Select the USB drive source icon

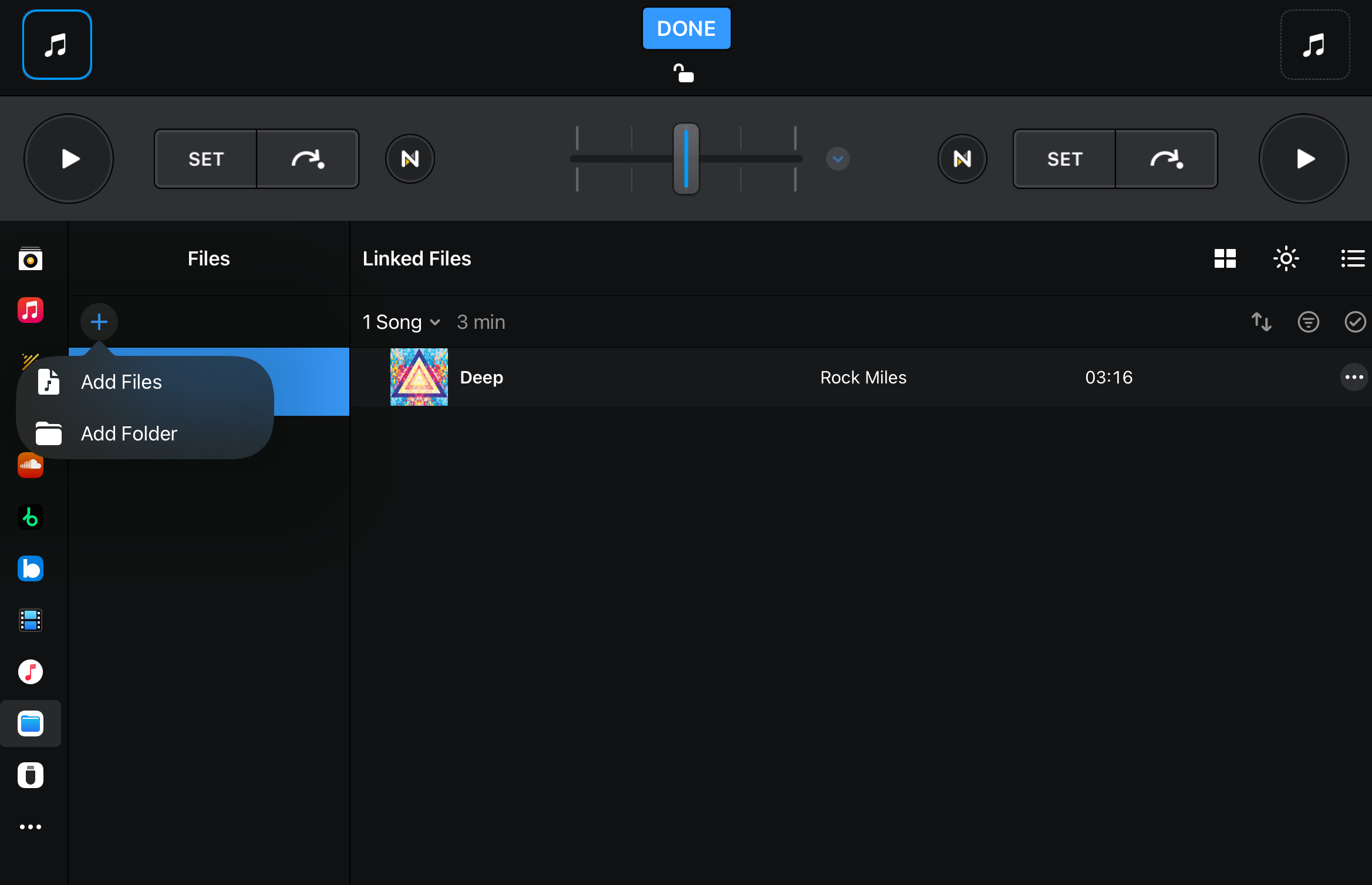tap(31, 775)
